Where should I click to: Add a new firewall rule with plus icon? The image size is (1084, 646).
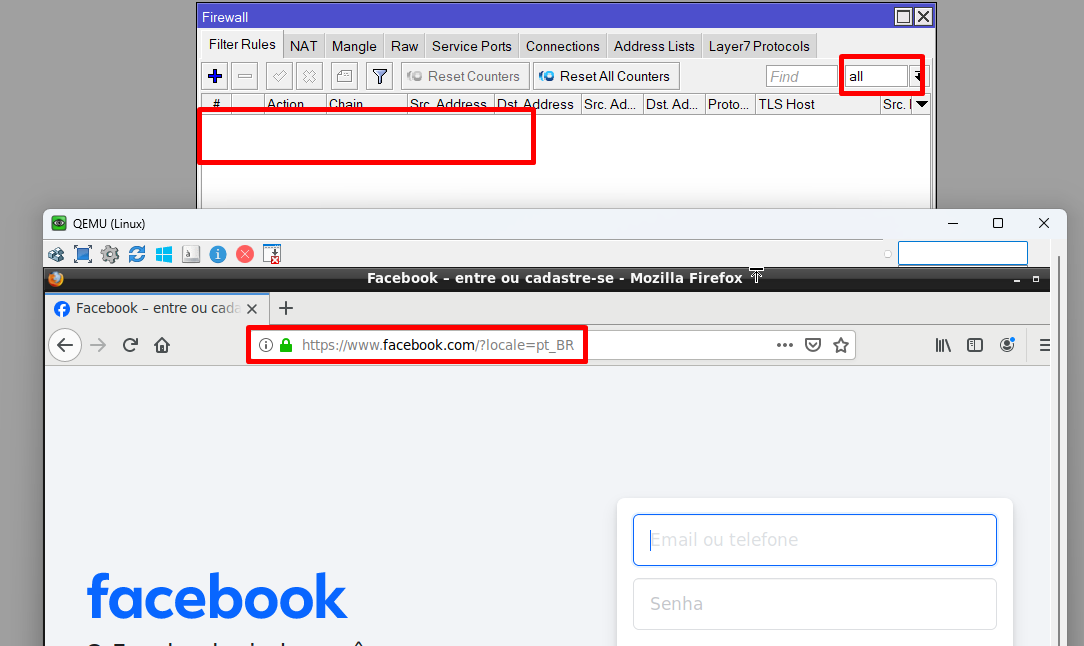point(215,76)
